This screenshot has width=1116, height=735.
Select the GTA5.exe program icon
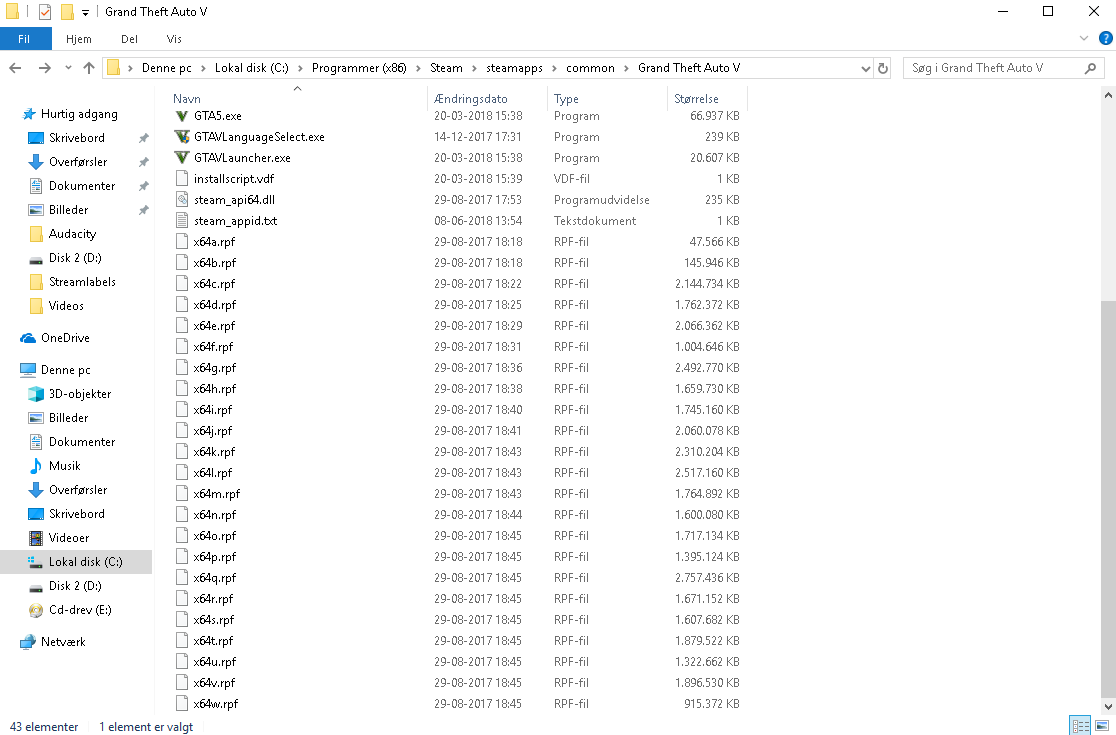click(182, 116)
